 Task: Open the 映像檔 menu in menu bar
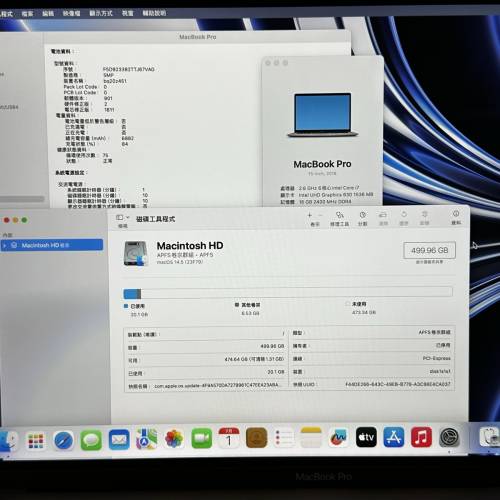[72, 13]
